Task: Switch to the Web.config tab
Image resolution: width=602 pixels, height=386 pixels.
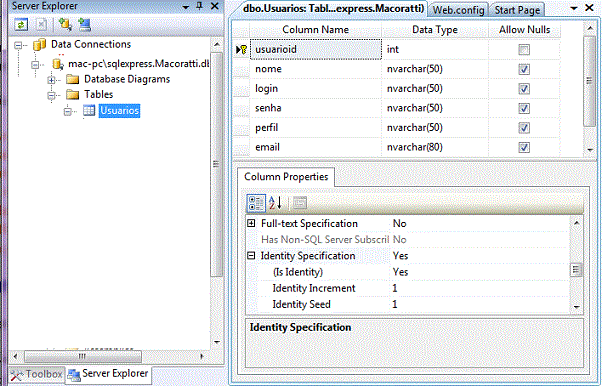Action: tap(458, 10)
